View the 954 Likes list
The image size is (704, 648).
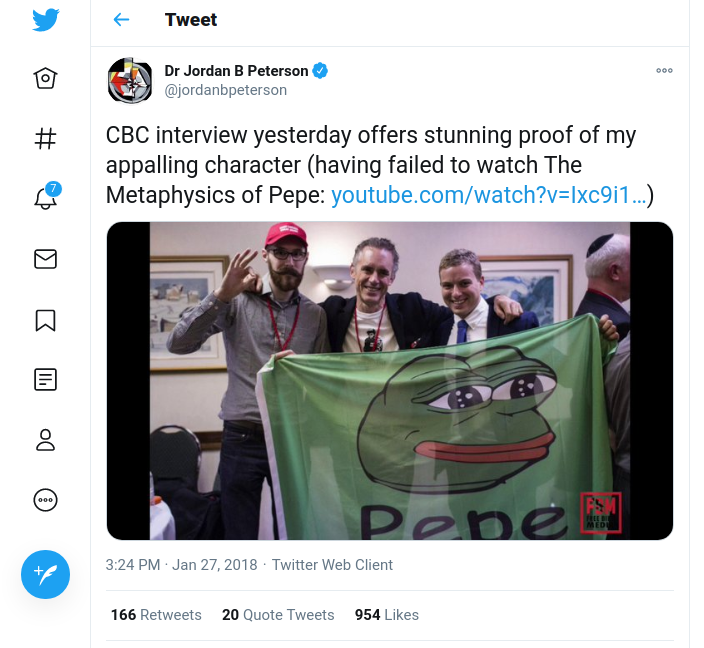tap(387, 615)
